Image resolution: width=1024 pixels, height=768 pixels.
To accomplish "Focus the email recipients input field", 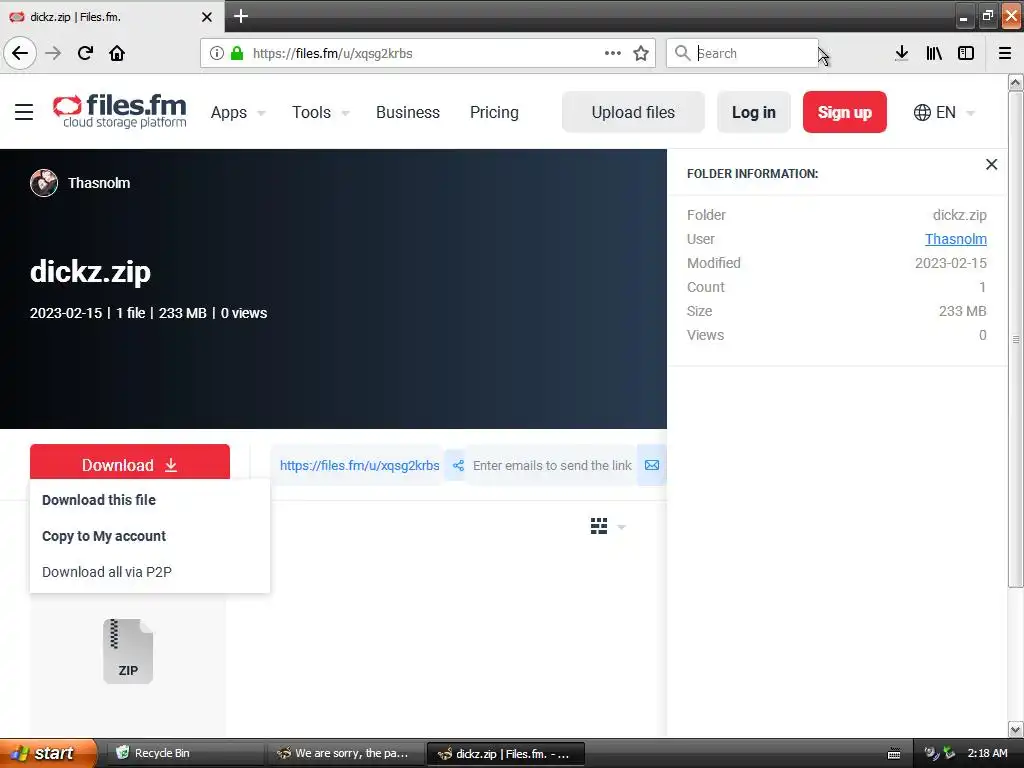I will point(552,465).
